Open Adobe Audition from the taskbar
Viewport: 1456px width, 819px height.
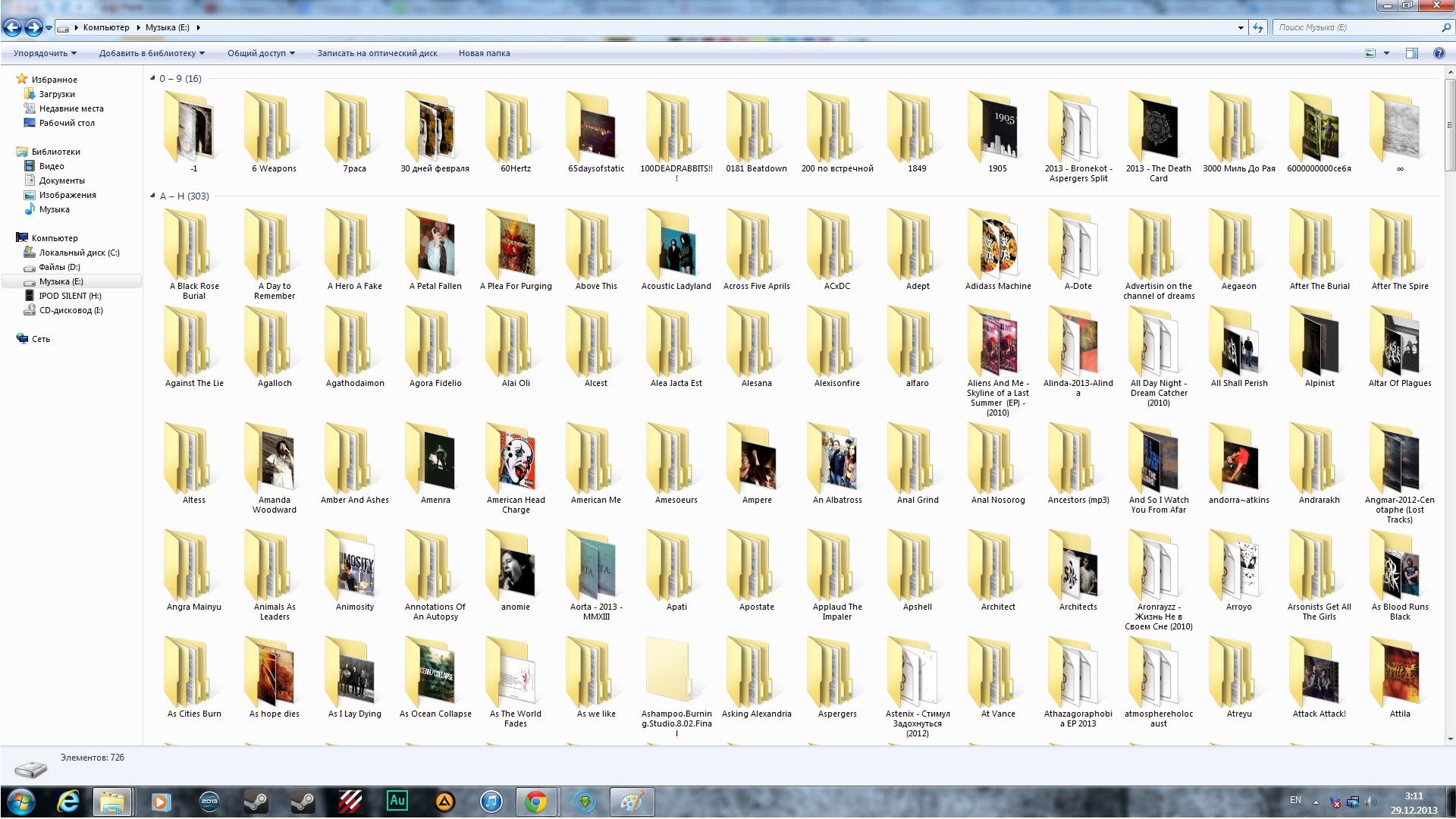point(397,801)
